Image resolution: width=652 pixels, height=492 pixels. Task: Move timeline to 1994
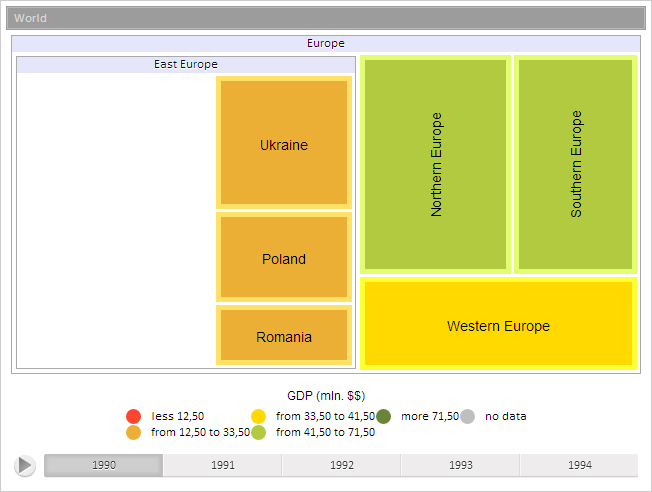point(579,465)
